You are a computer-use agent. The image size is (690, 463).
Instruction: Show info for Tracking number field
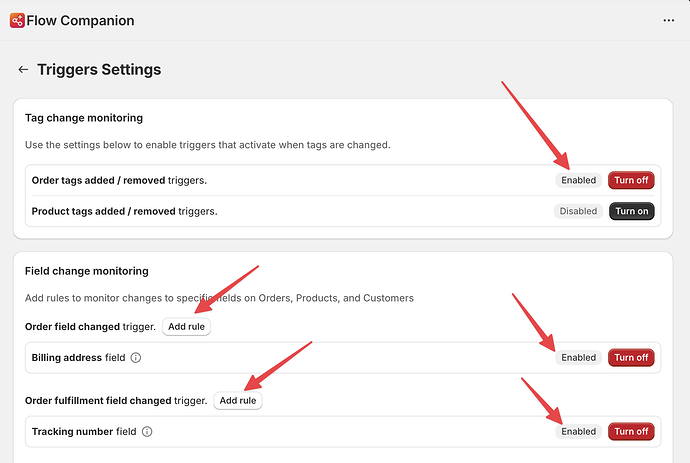[147, 432]
